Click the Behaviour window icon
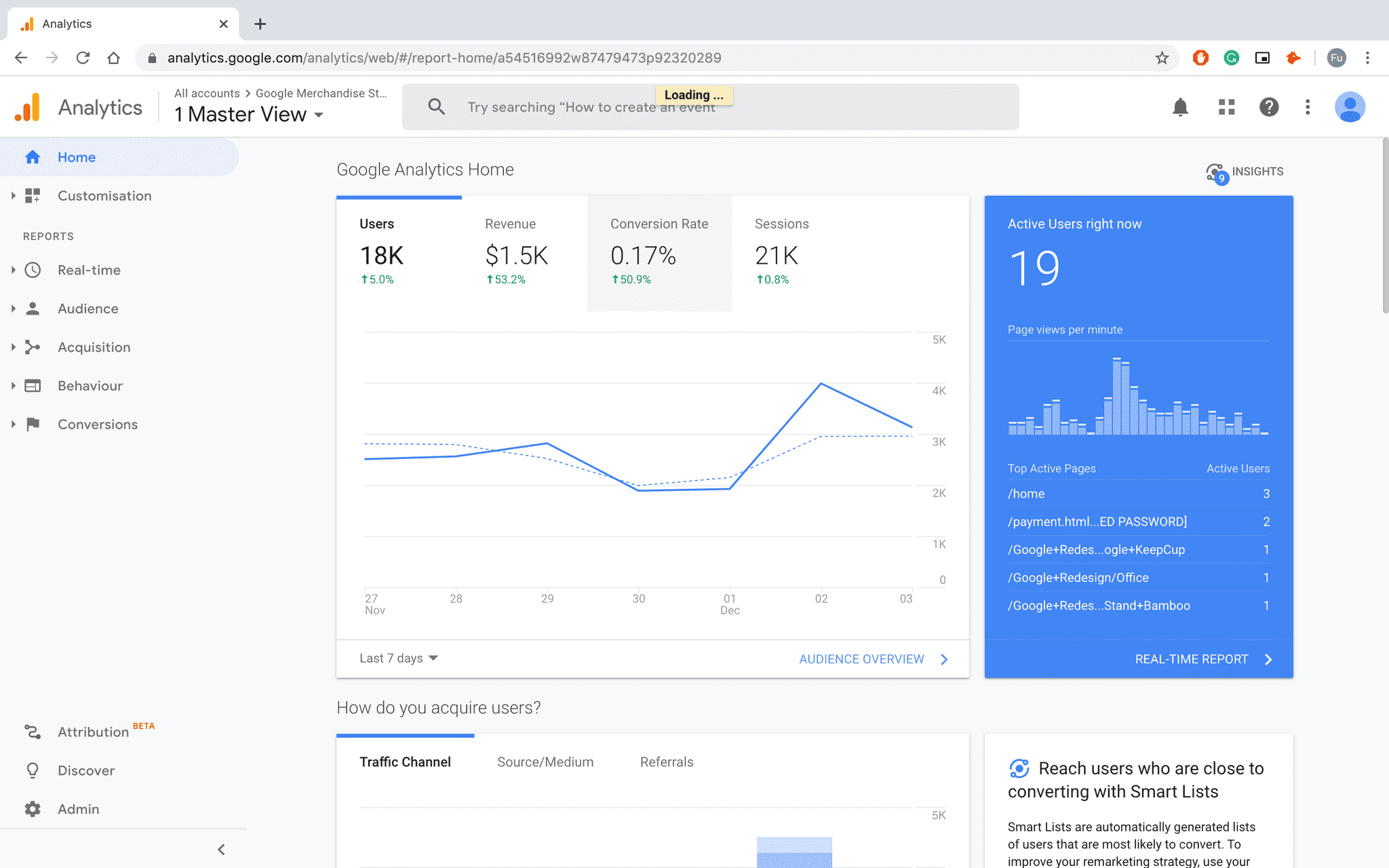 pos(33,386)
